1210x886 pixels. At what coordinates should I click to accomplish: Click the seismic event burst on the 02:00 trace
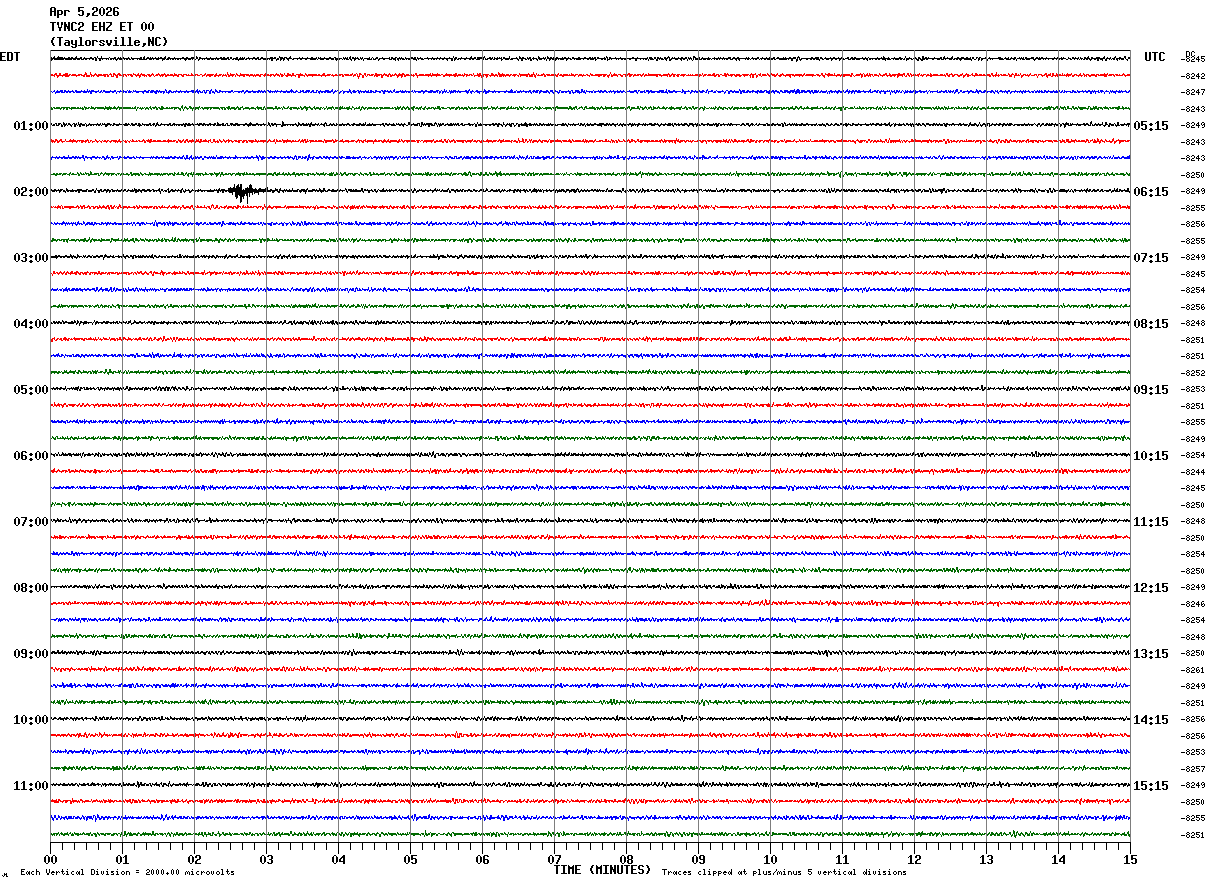tap(245, 192)
